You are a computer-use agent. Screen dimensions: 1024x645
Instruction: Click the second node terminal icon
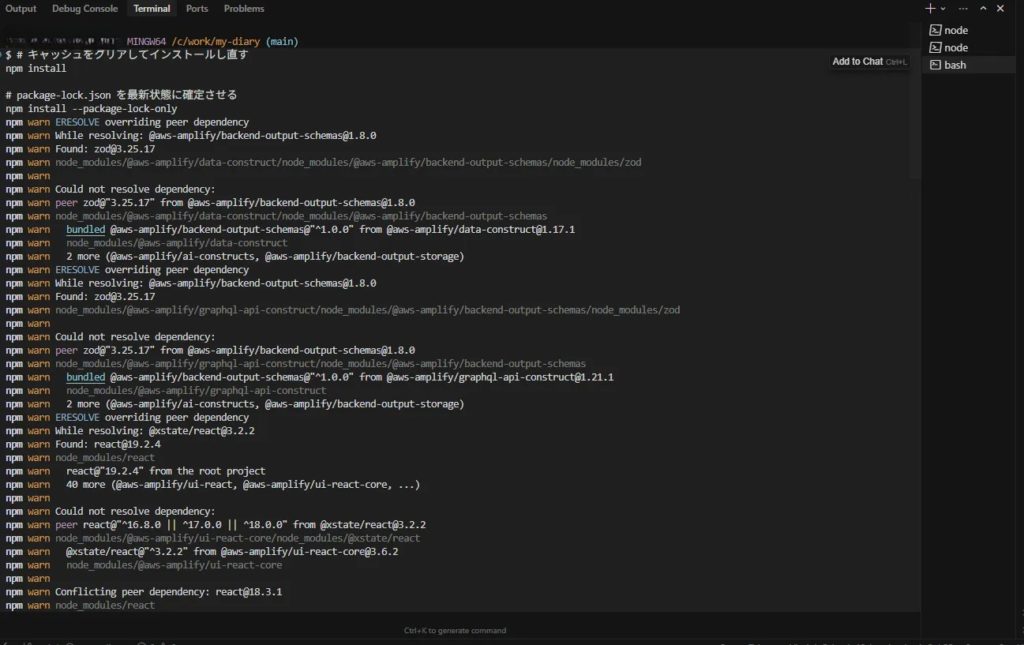(x=935, y=48)
